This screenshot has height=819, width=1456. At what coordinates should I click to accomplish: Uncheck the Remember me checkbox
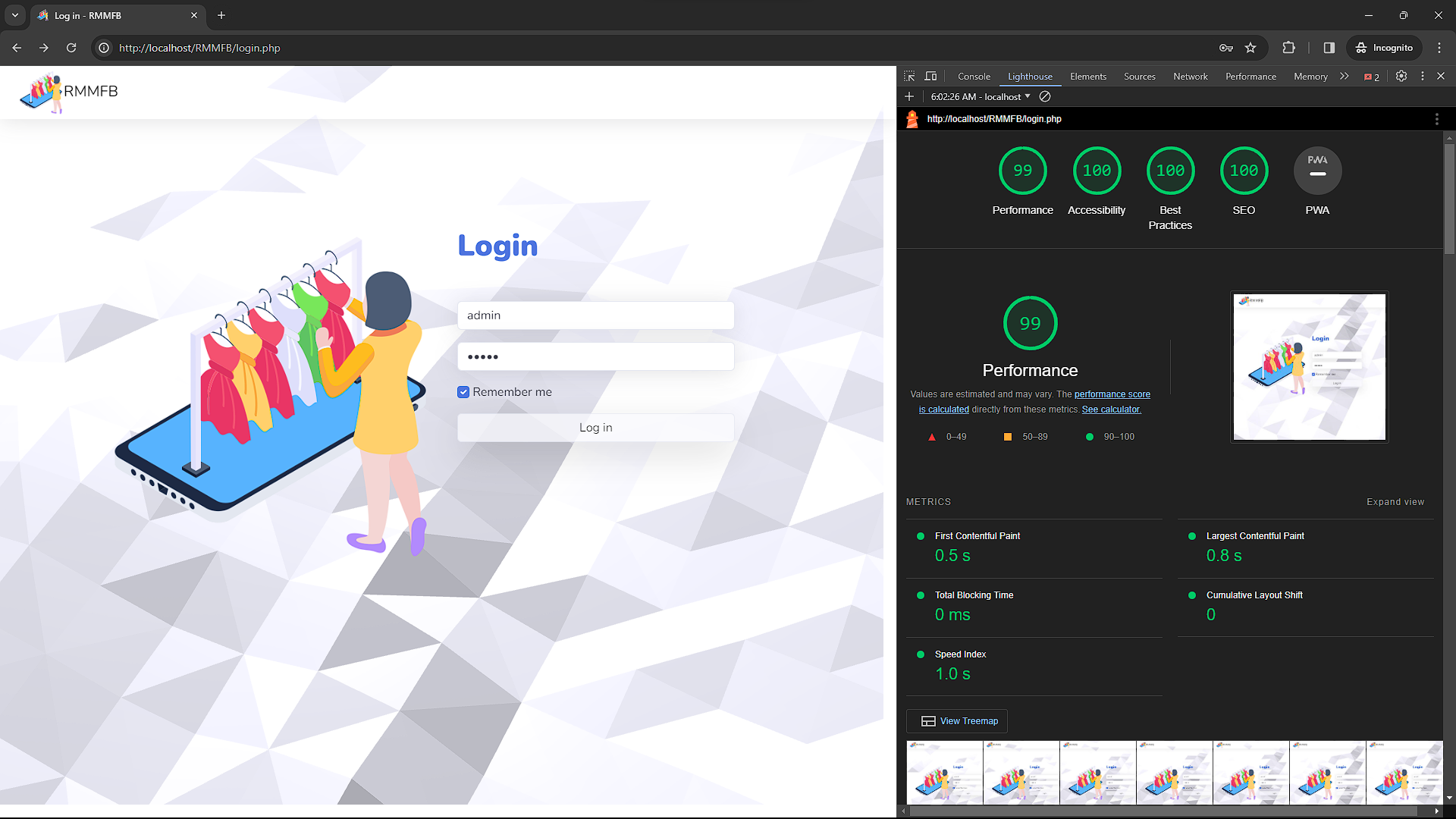click(x=463, y=392)
